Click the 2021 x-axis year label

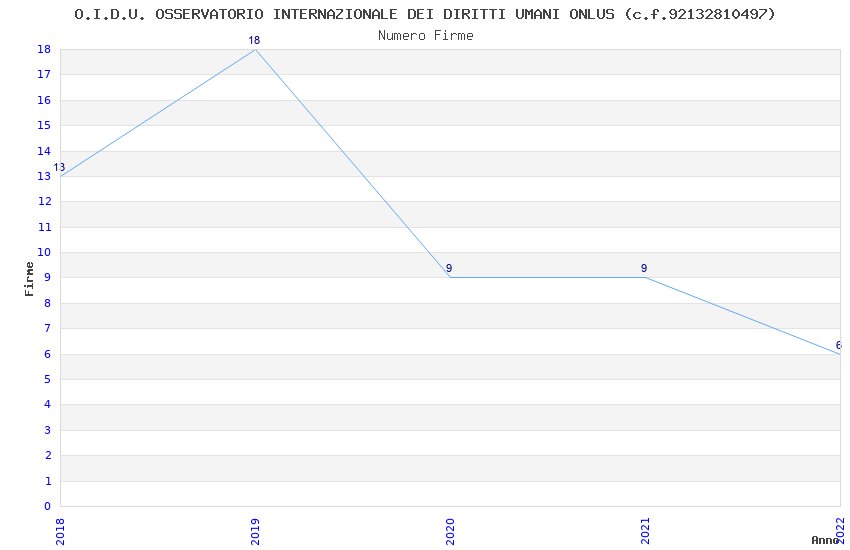click(x=645, y=532)
